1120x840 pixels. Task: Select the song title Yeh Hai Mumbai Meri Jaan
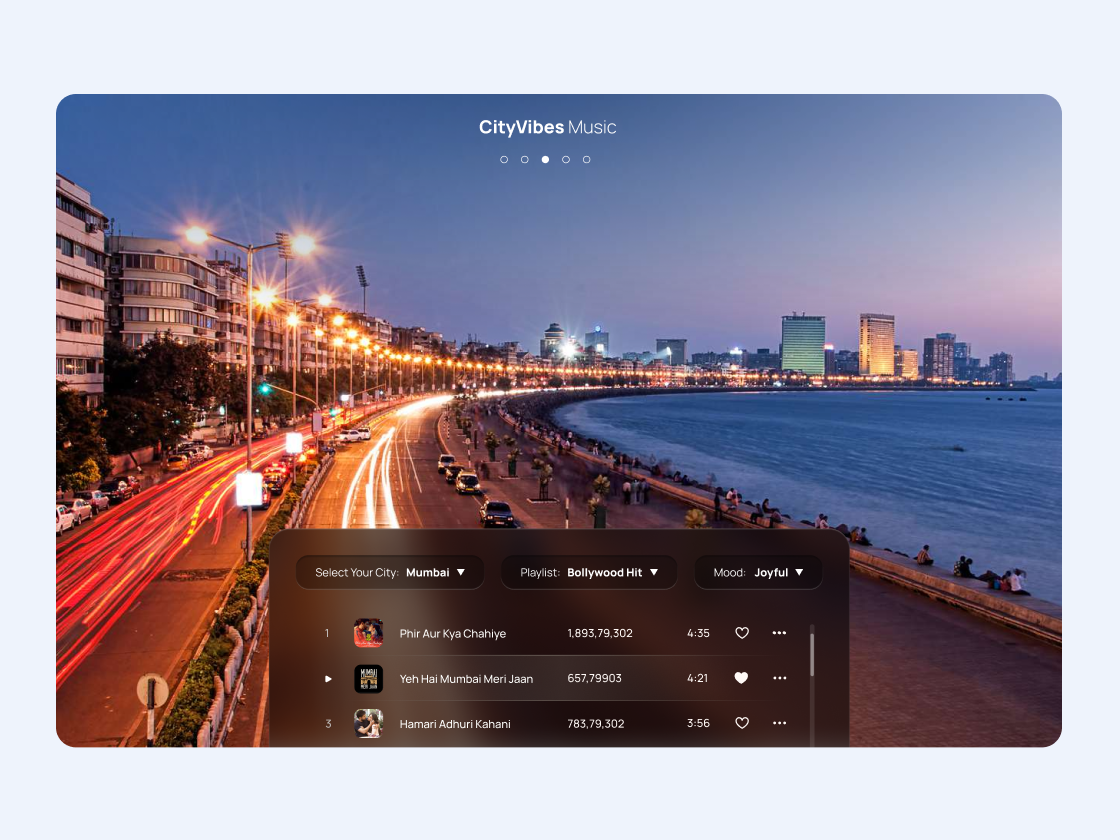466,679
